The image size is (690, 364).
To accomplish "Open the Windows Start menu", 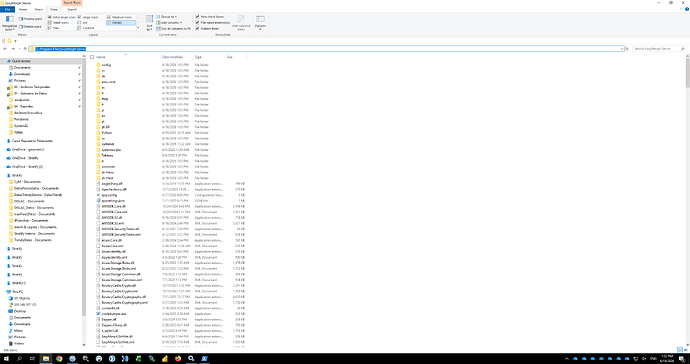I will click(6, 359).
